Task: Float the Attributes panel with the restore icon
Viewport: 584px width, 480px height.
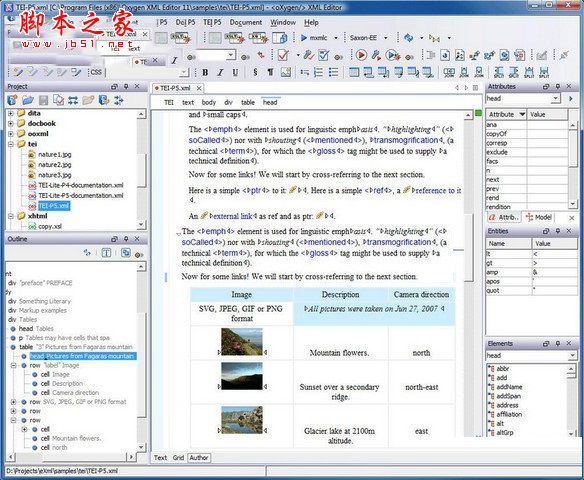Action: tap(546, 86)
